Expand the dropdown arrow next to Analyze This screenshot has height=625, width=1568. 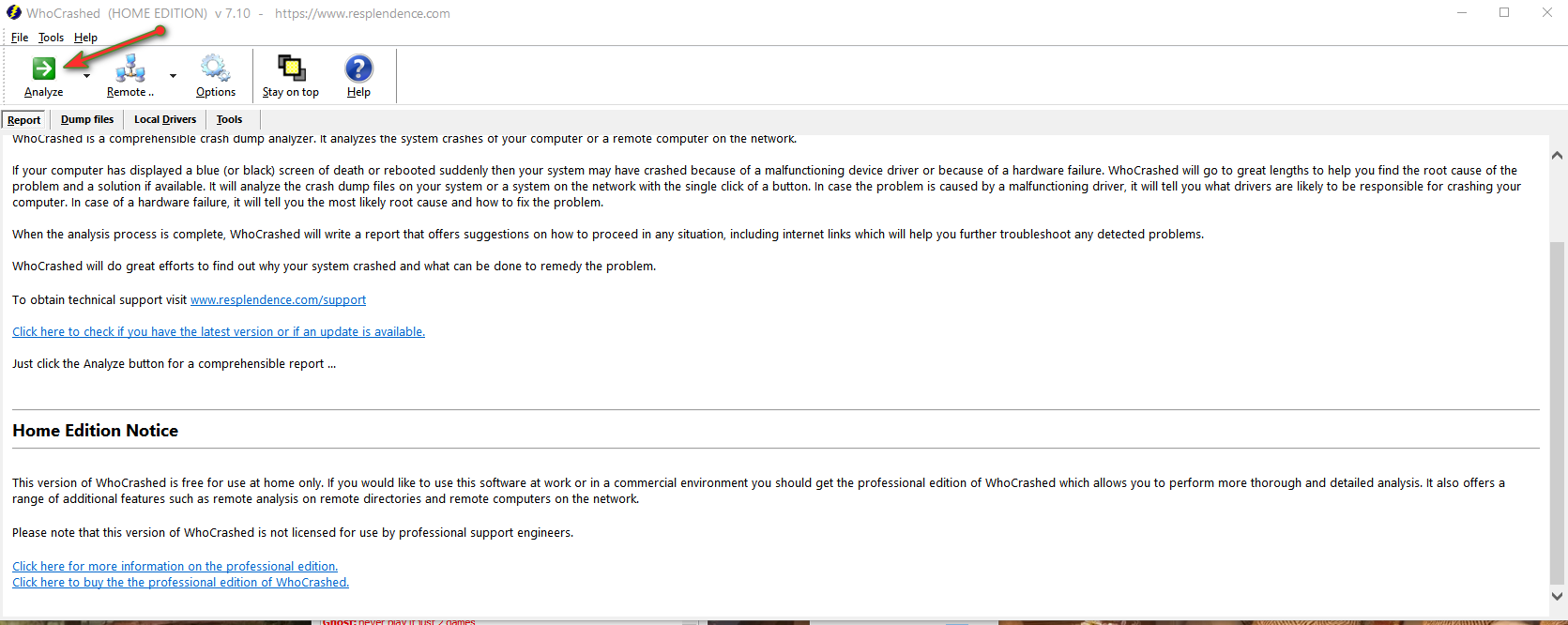pyautogui.click(x=87, y=76)
